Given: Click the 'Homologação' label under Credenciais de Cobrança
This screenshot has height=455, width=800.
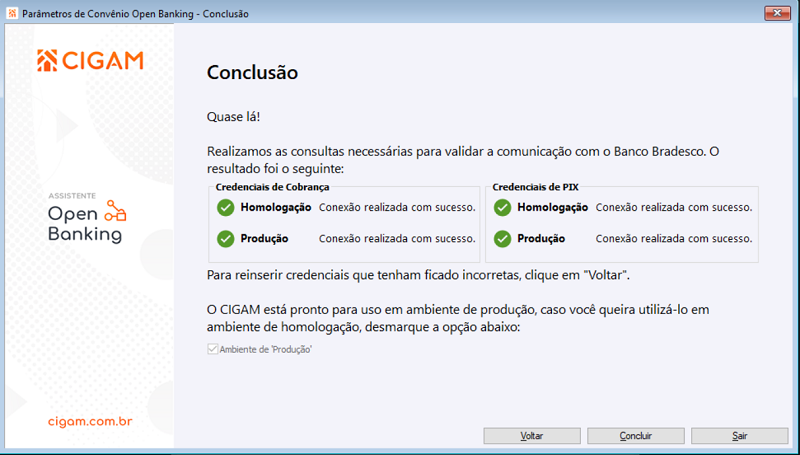Looking at the screenshot, I should tap(276, 208).
